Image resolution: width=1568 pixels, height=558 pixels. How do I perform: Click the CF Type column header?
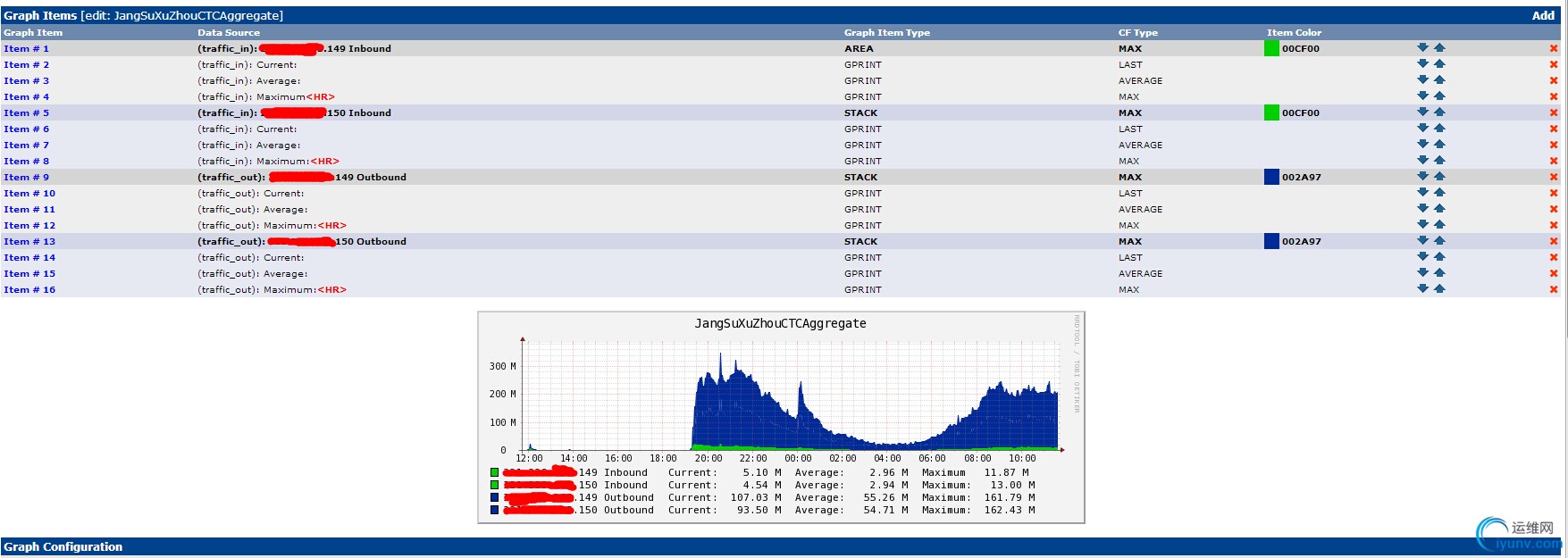(x=1137, y=33)
